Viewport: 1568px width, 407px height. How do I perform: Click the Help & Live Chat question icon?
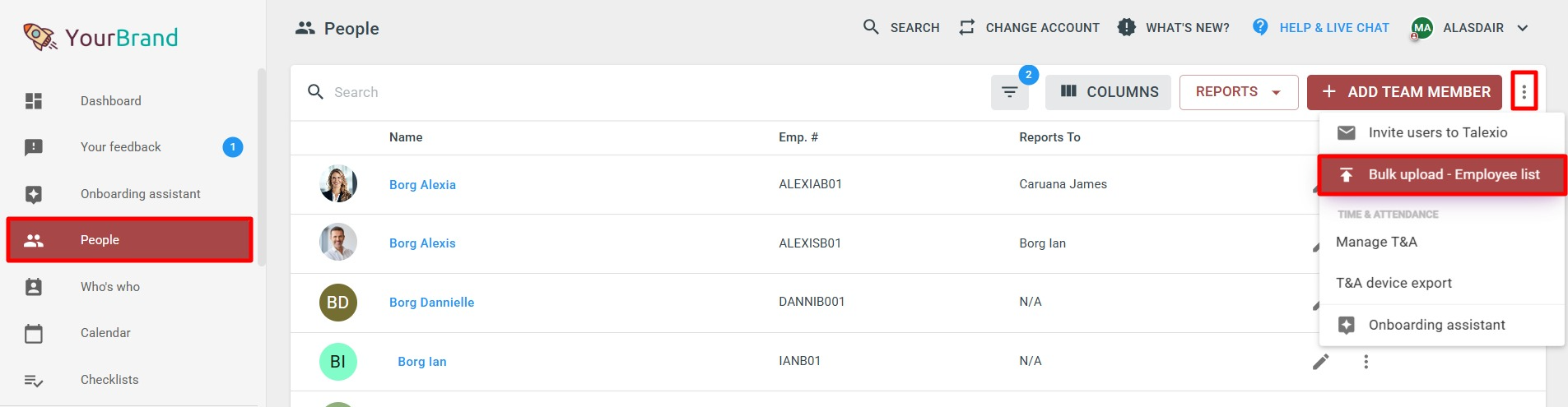1260,27
